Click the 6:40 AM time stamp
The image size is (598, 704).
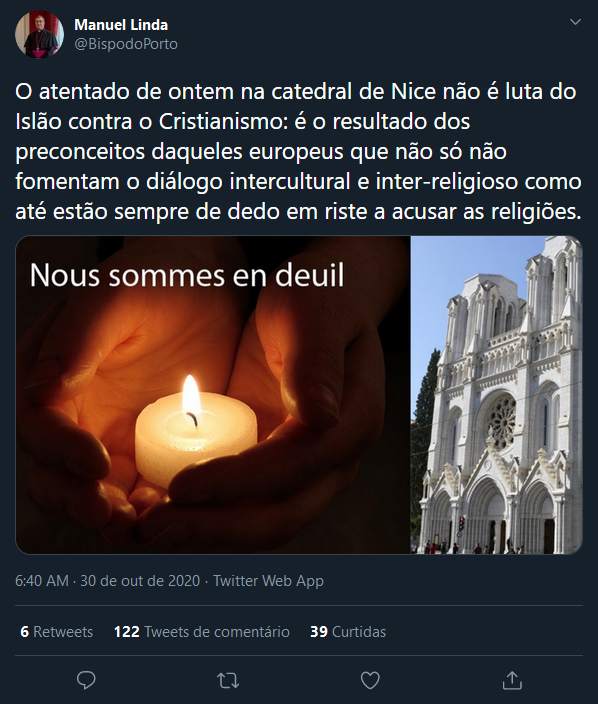pos(42,581)
